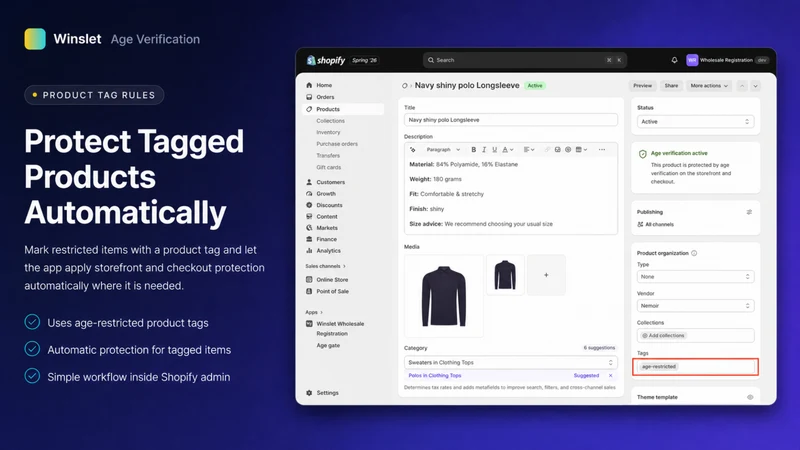Screen dimensions: 800x450
Task: Click the product icon beside the title breadcrumb
Action: (x=405, y=86)
